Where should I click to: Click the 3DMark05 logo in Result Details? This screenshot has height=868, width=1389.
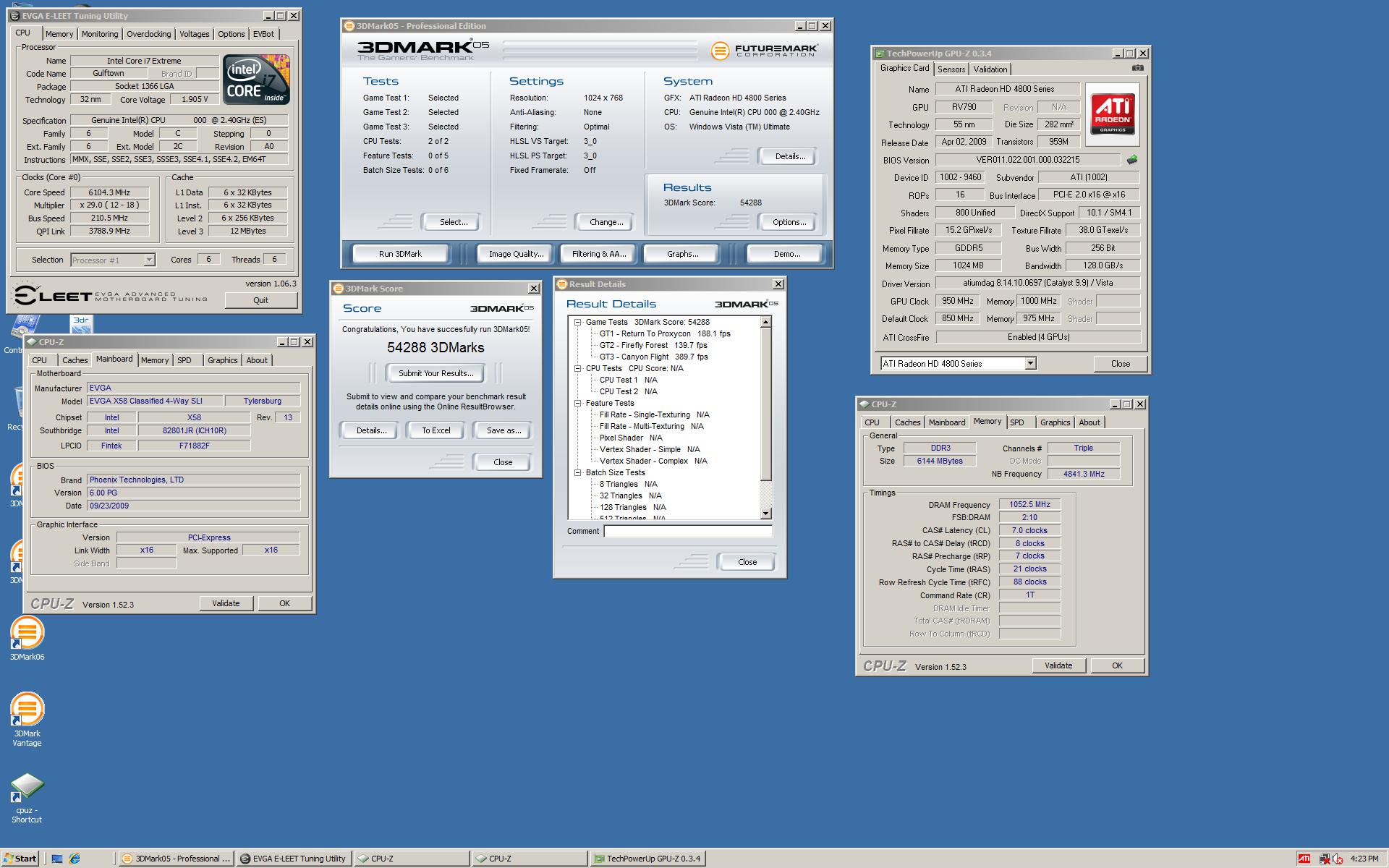(x=746, y=304)
